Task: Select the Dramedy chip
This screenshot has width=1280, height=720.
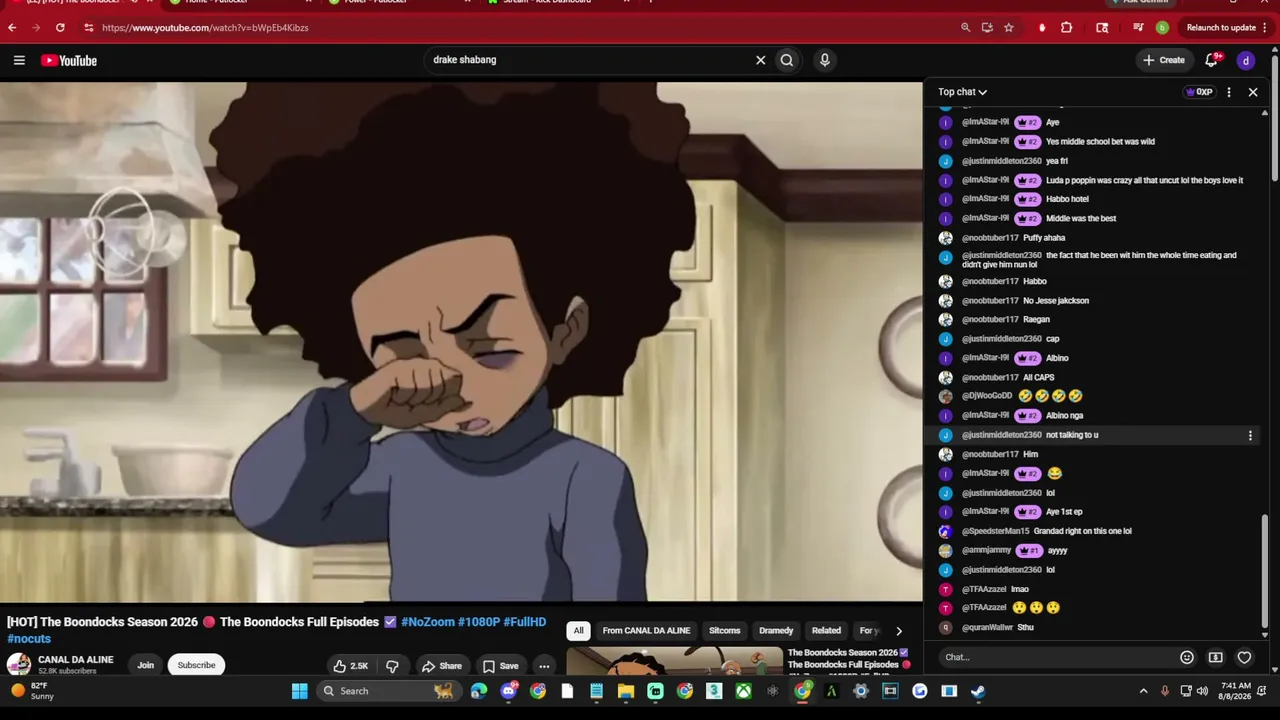Action: 776,631
